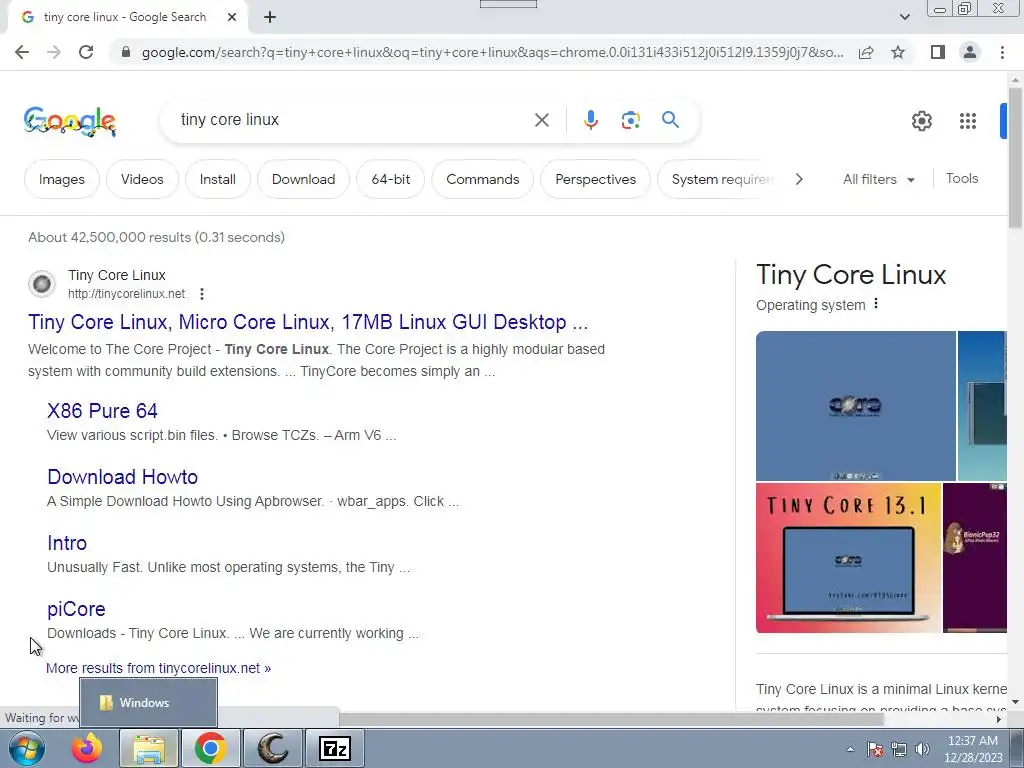Open the X86 Pure 64 sitelink
The height and width of the screenshot is (768, 1024).
point(103,411)
